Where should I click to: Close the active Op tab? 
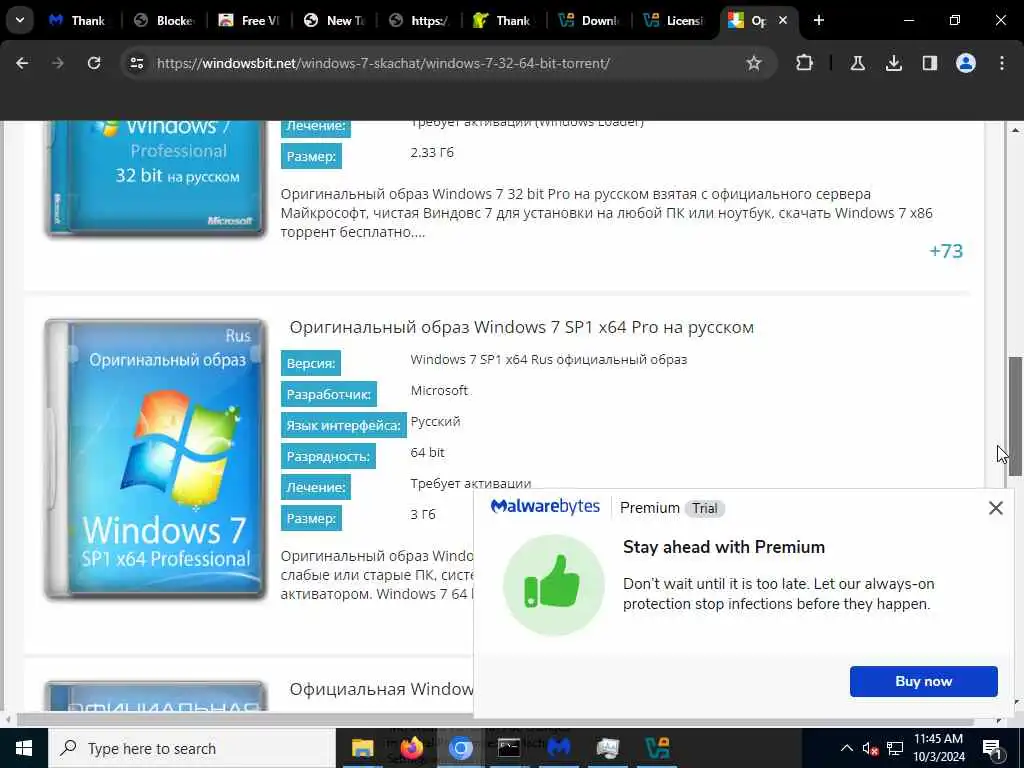point(783,20)
